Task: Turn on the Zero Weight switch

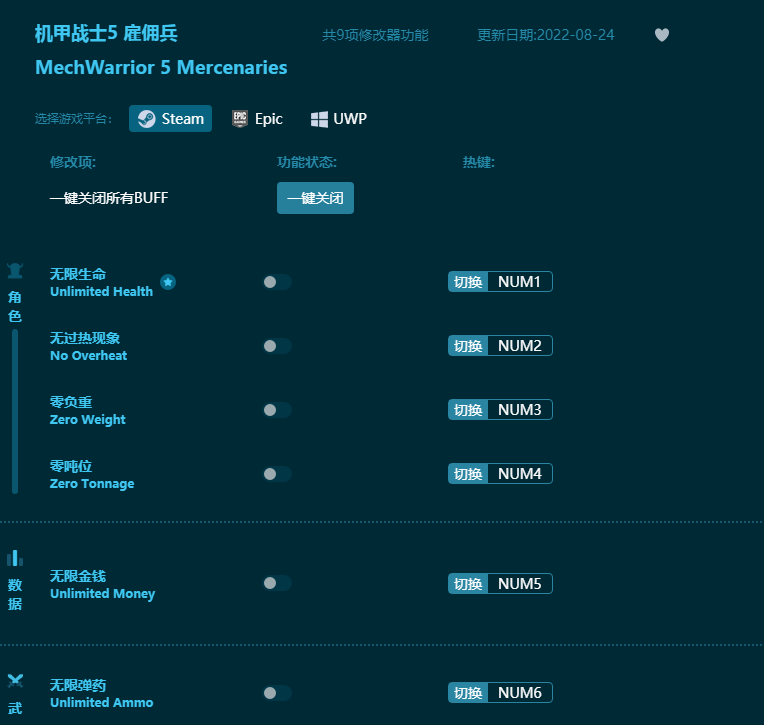Action: click(x=277, y=410)
